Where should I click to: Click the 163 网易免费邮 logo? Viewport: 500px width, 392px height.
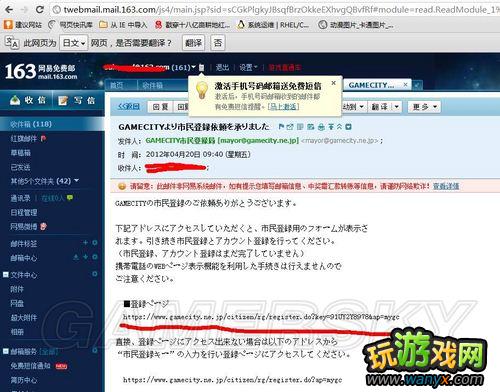click(x=41, y=71)
